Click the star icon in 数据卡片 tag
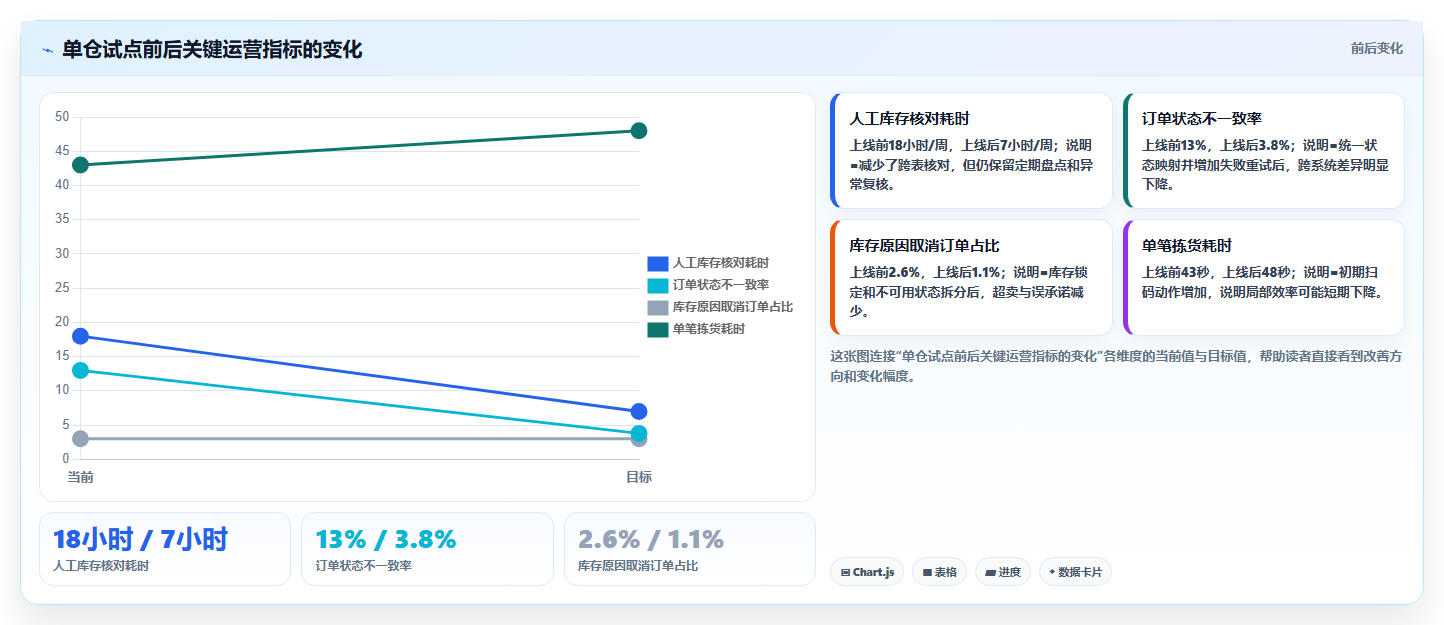 [x=1052, y=572]
